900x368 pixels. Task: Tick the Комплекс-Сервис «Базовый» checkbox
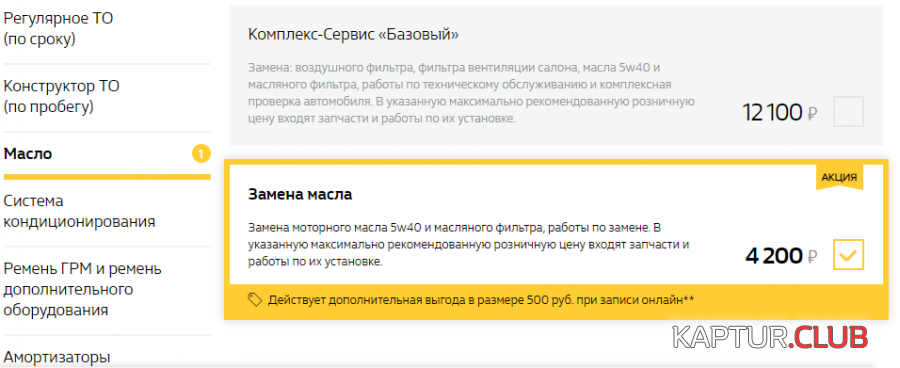tap(848, 111)
